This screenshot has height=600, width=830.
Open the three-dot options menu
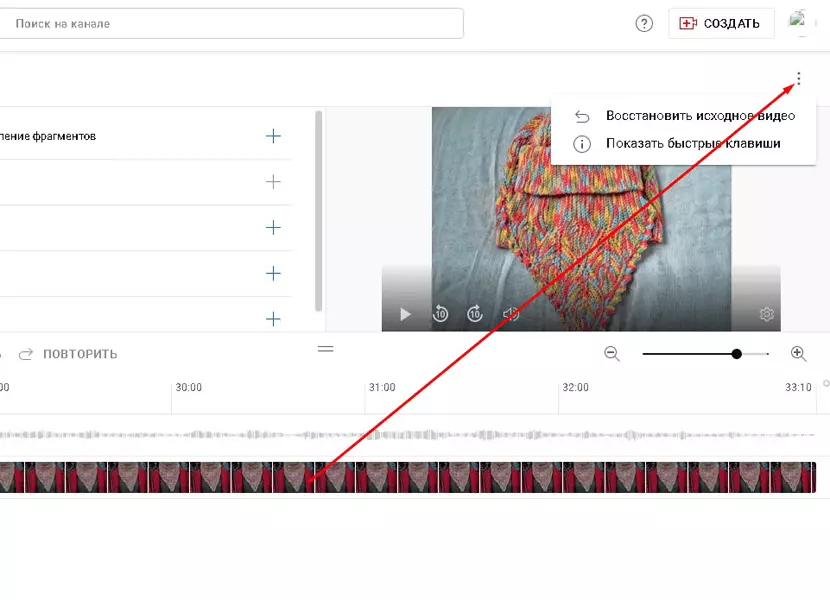(798, 79)
